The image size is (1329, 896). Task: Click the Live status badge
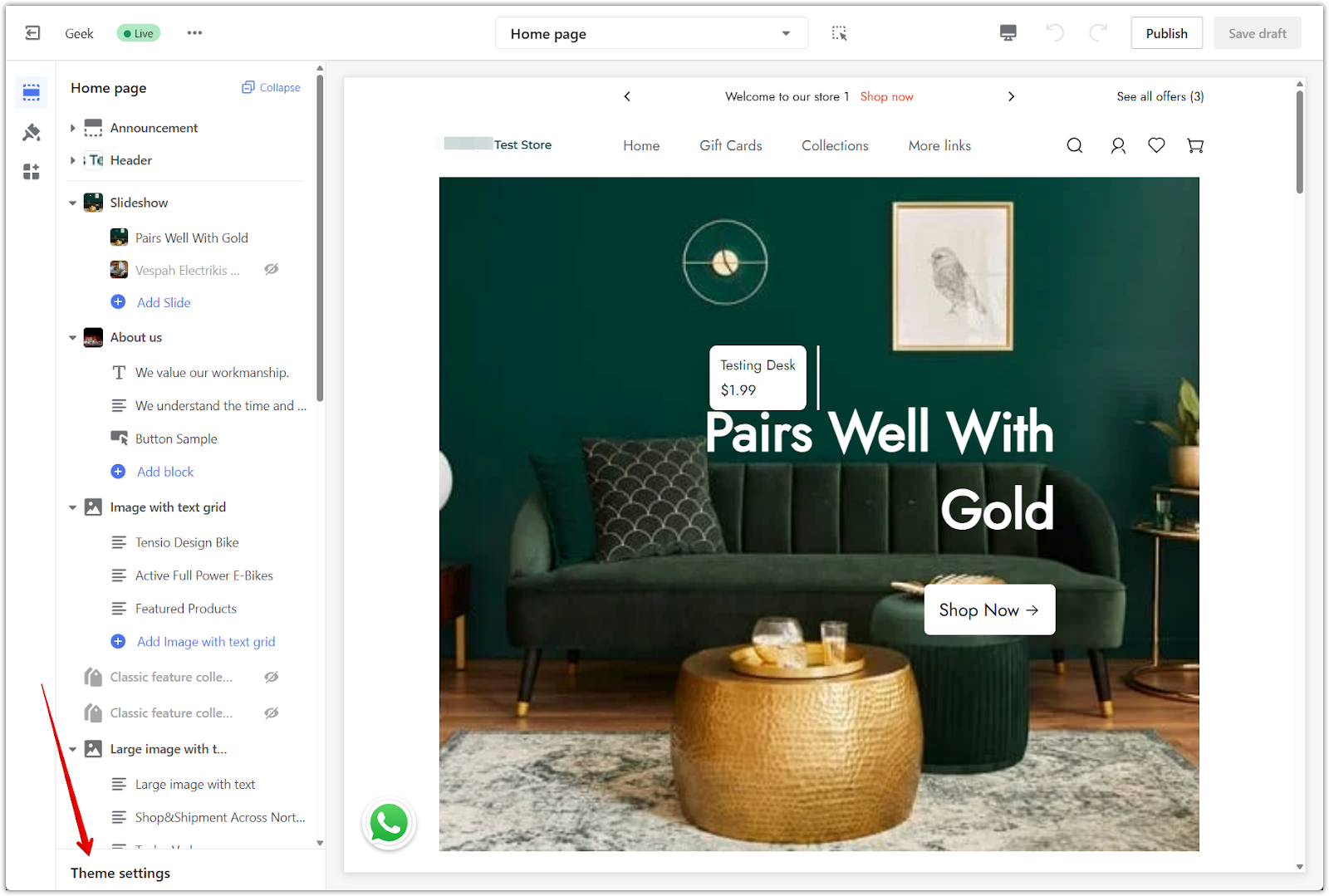(x=139, y=33)
